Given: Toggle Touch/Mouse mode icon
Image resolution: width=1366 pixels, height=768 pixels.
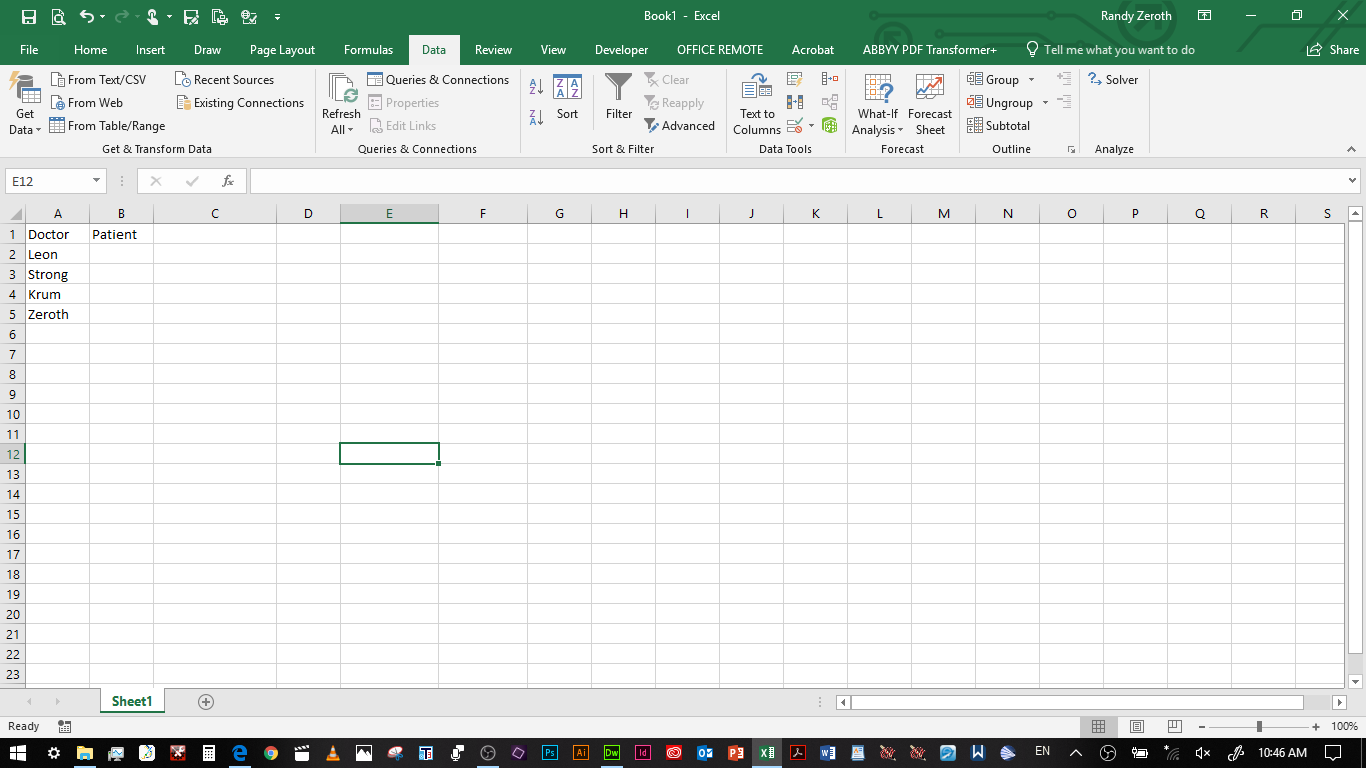Looking at the screenshot, I should [x=152, y=17].
